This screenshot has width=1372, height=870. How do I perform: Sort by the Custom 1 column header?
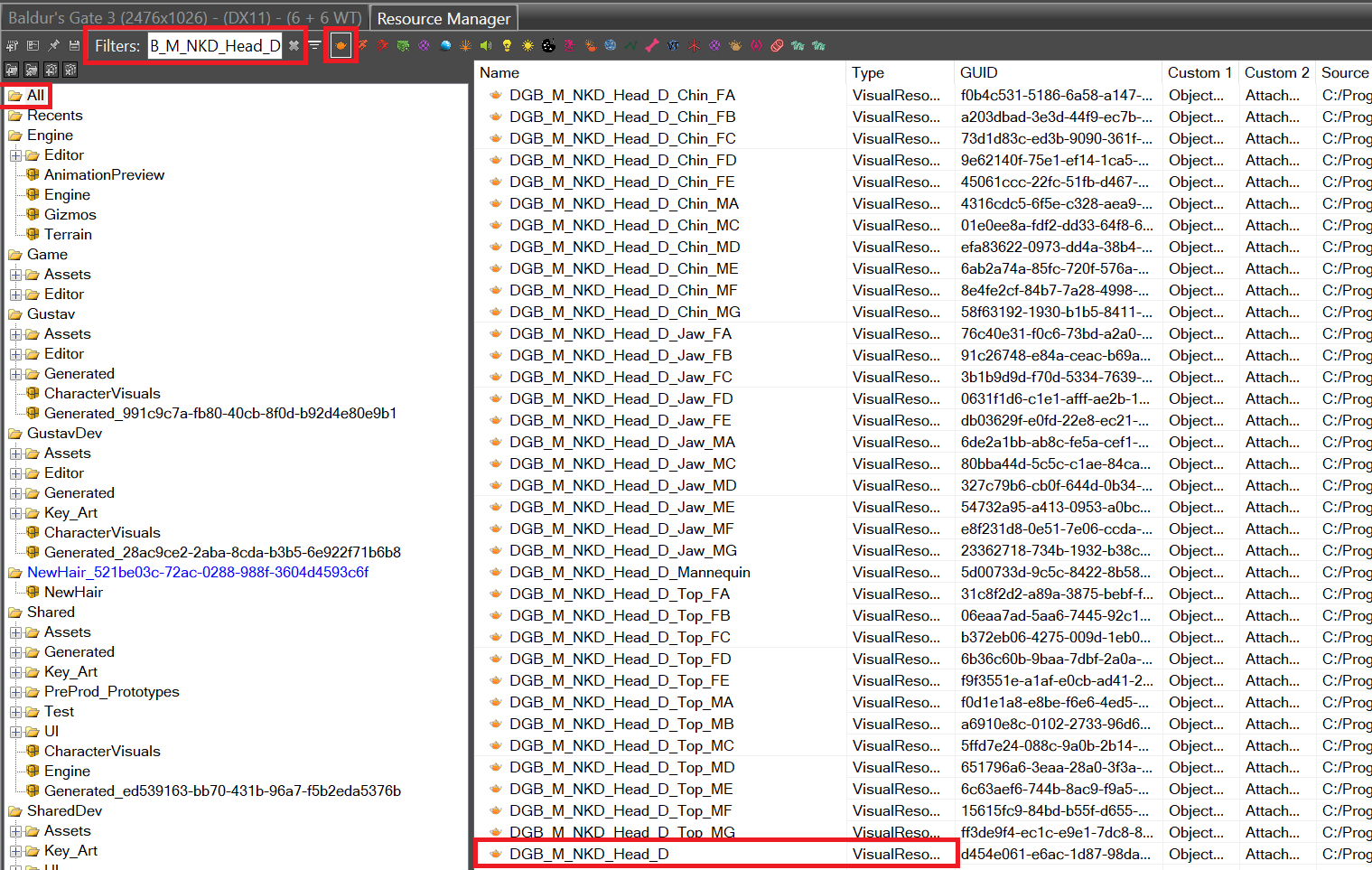coord(1199,72)
